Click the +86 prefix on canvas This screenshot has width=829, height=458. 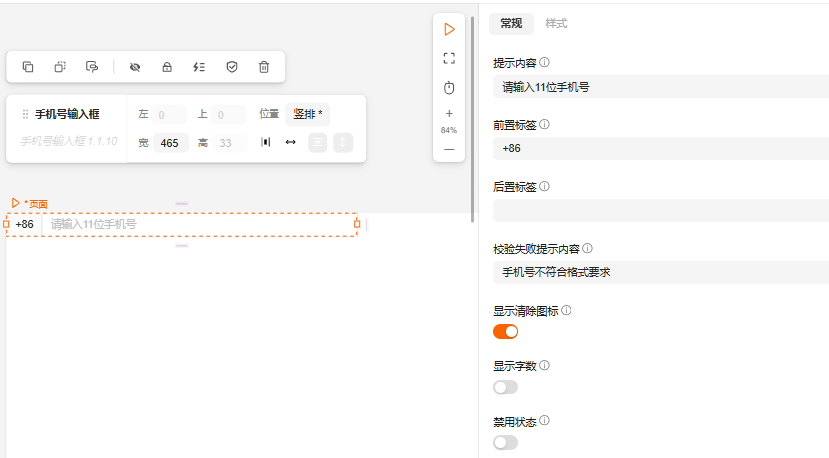coord(24,224)
